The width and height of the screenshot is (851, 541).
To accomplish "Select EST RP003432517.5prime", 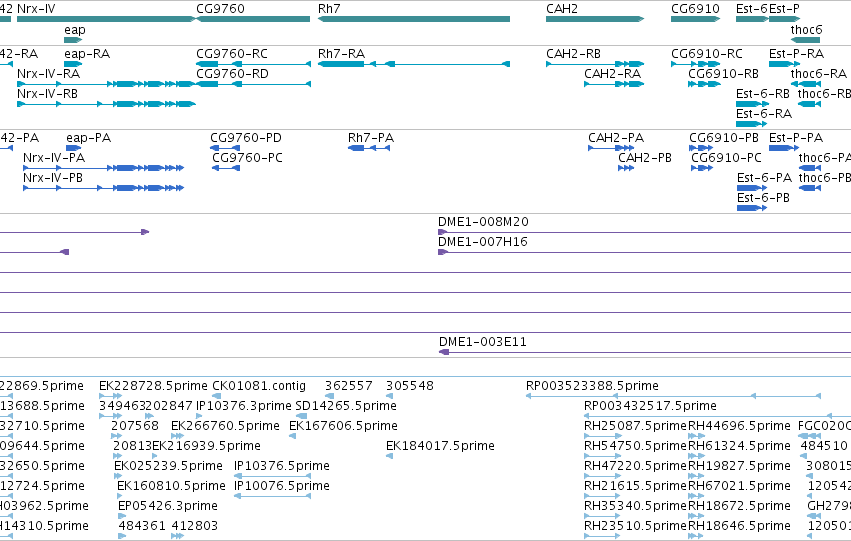I will pos(717,416).
